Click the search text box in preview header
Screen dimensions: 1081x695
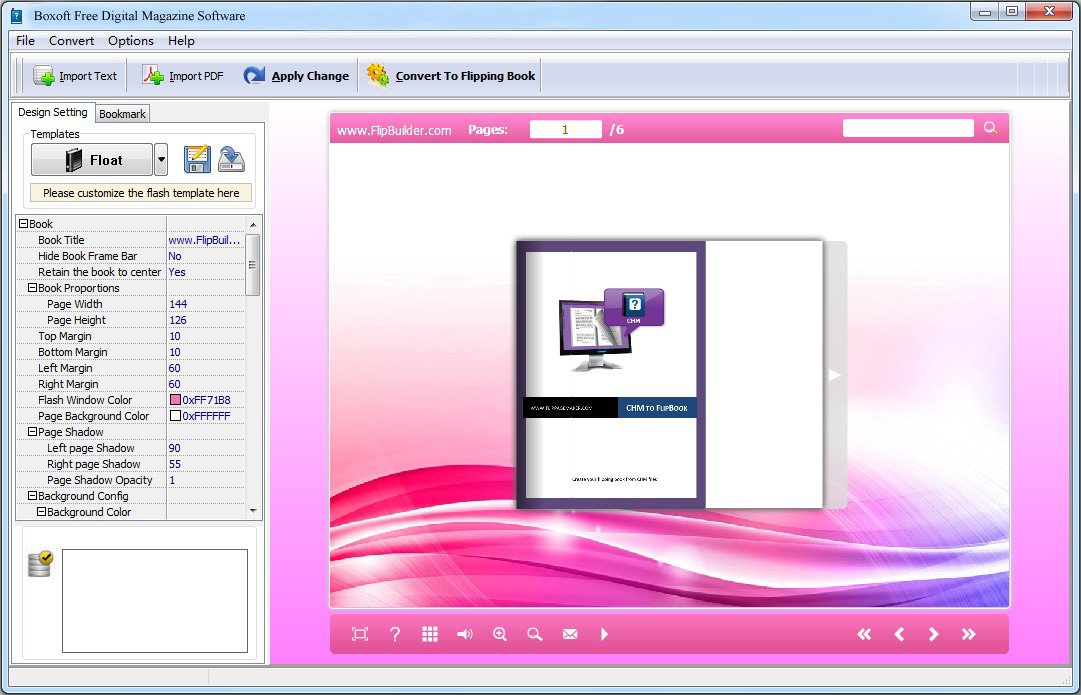(x=908, y=128)
